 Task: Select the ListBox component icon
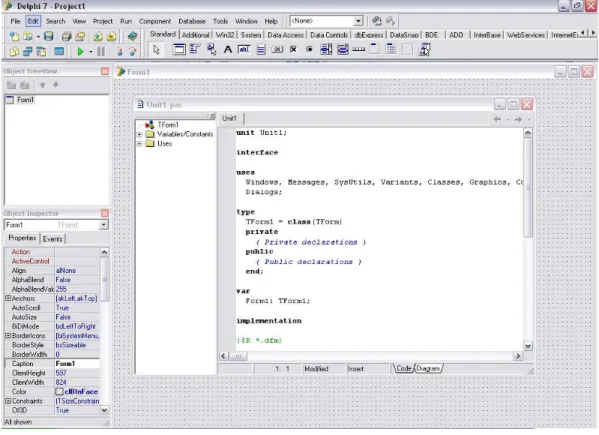(326, 49)
